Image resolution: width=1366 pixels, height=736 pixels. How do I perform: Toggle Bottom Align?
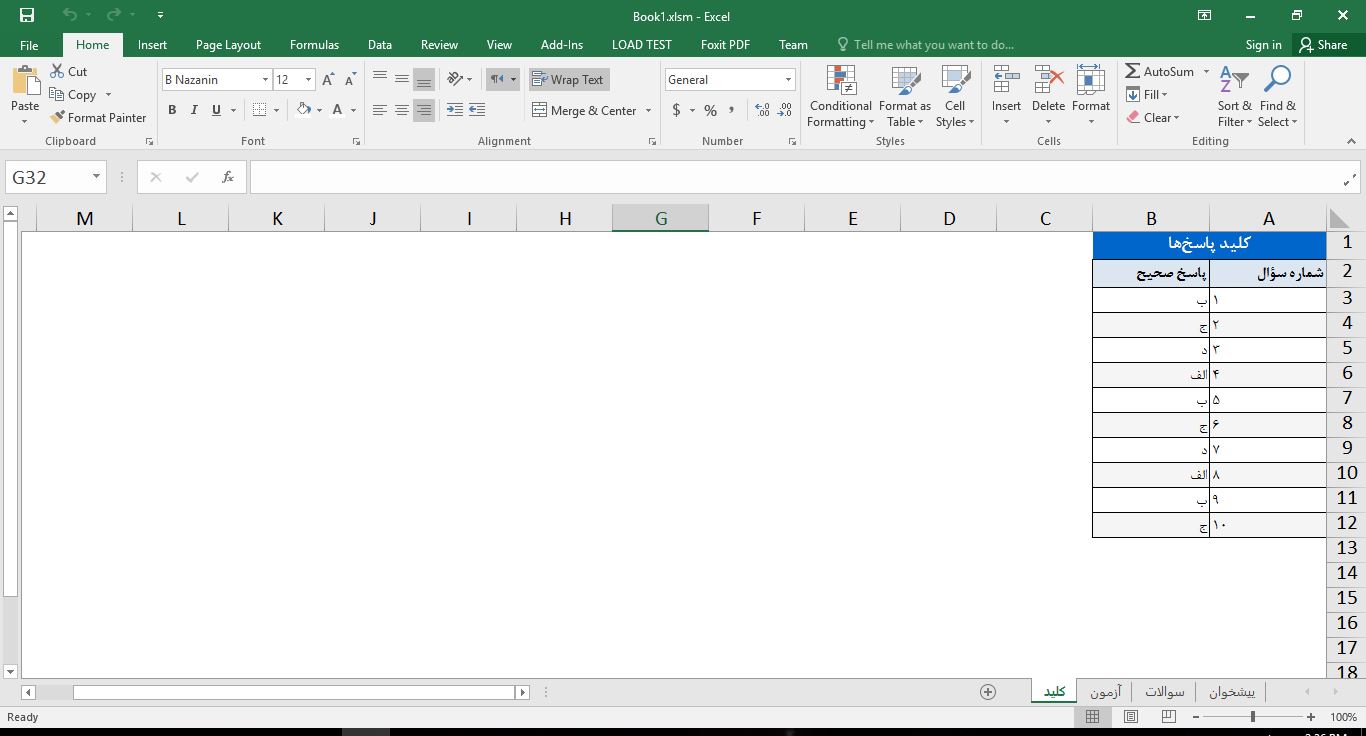coord(424,79)
